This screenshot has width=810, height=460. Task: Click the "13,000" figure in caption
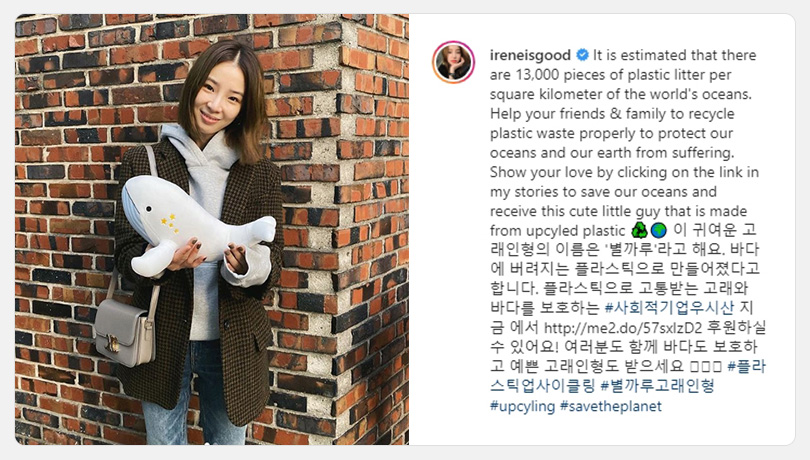click(x=537, y=75)
